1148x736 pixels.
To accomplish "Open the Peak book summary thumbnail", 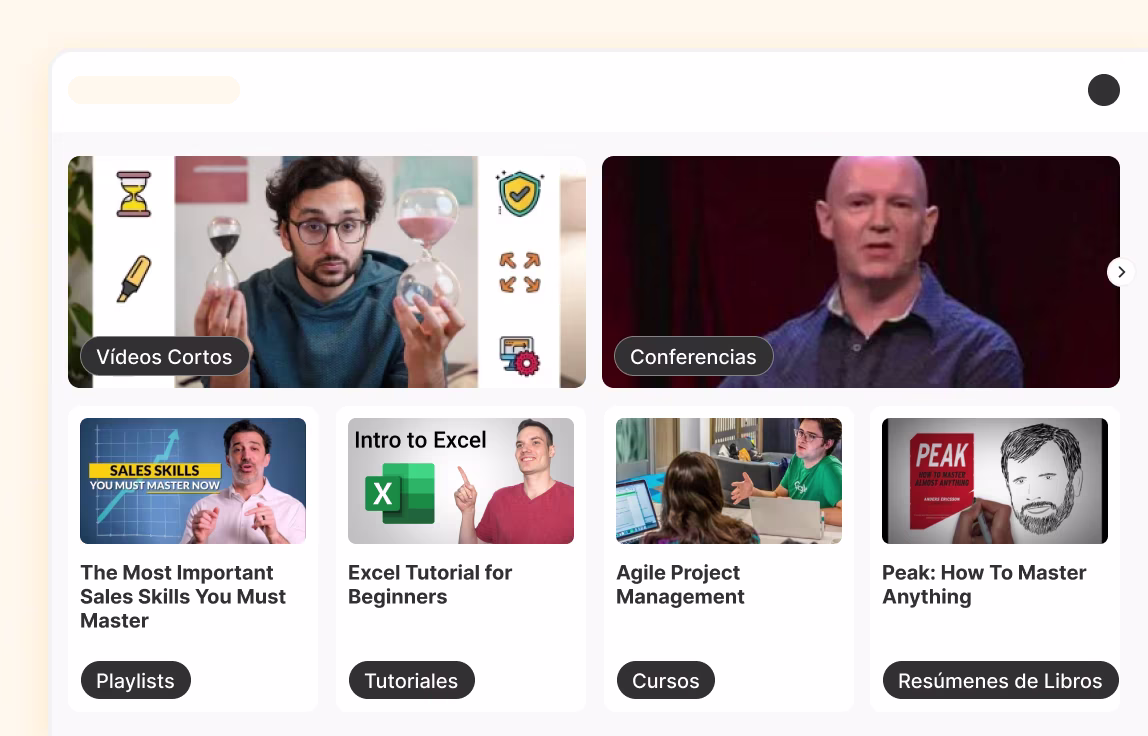I will (x=994, y=480).
